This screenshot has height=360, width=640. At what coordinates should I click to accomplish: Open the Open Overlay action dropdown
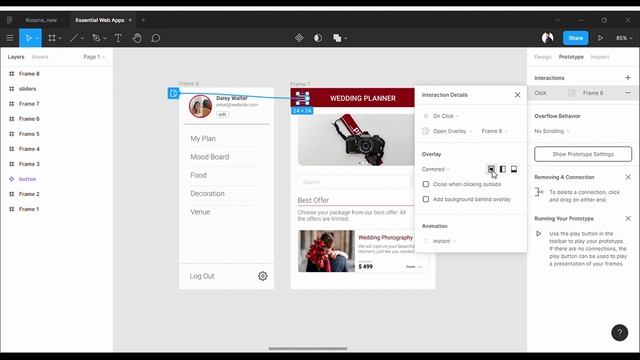tap(452, 131)
